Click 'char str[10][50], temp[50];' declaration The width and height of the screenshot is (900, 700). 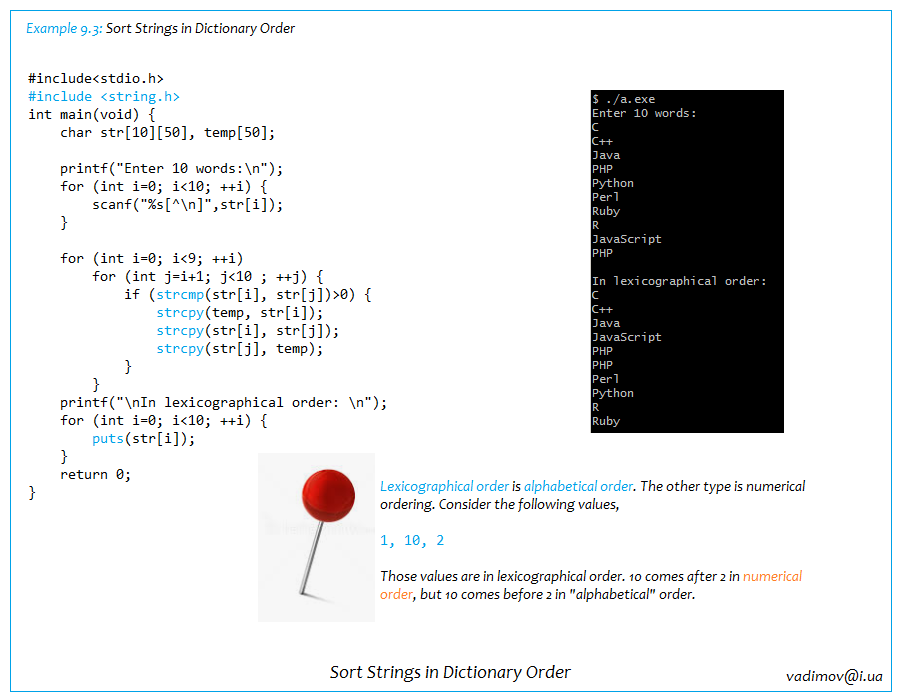pos(168,133)
